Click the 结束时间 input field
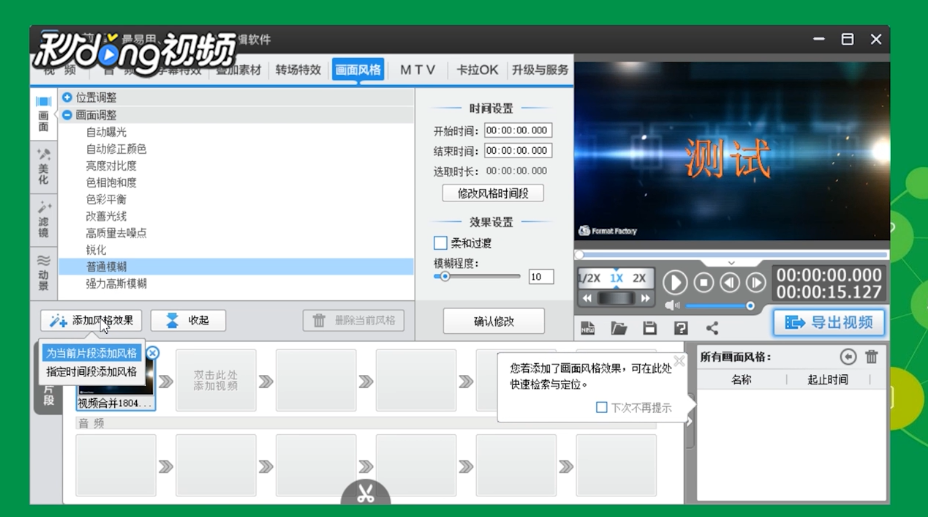Viewport: 928px width, 517px height. (x=518, y=150)
